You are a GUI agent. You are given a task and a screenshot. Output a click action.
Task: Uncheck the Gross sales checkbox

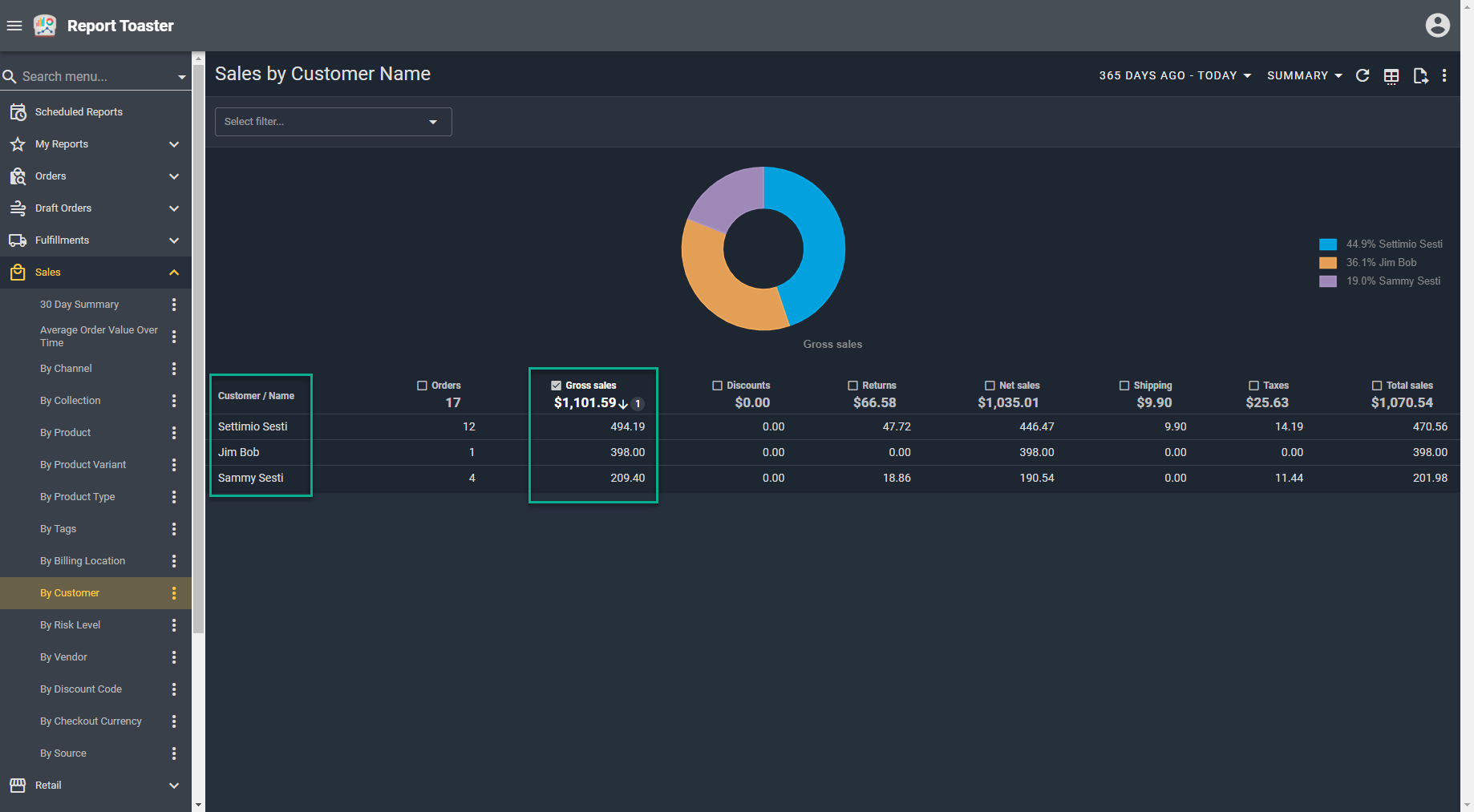(x=556, y=386)
